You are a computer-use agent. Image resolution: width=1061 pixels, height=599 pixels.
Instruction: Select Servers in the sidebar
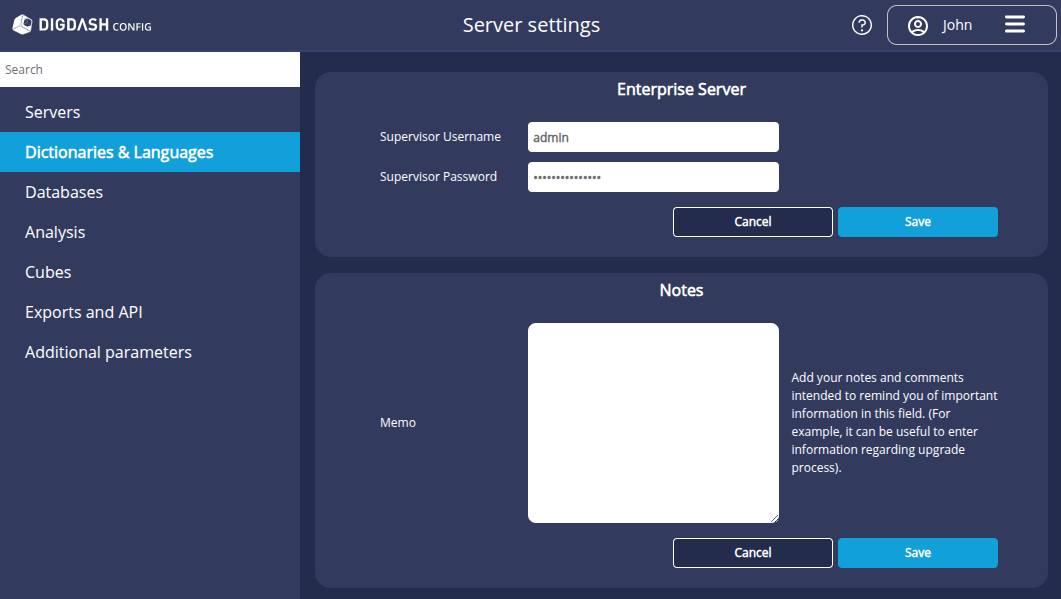pos(52,112)
